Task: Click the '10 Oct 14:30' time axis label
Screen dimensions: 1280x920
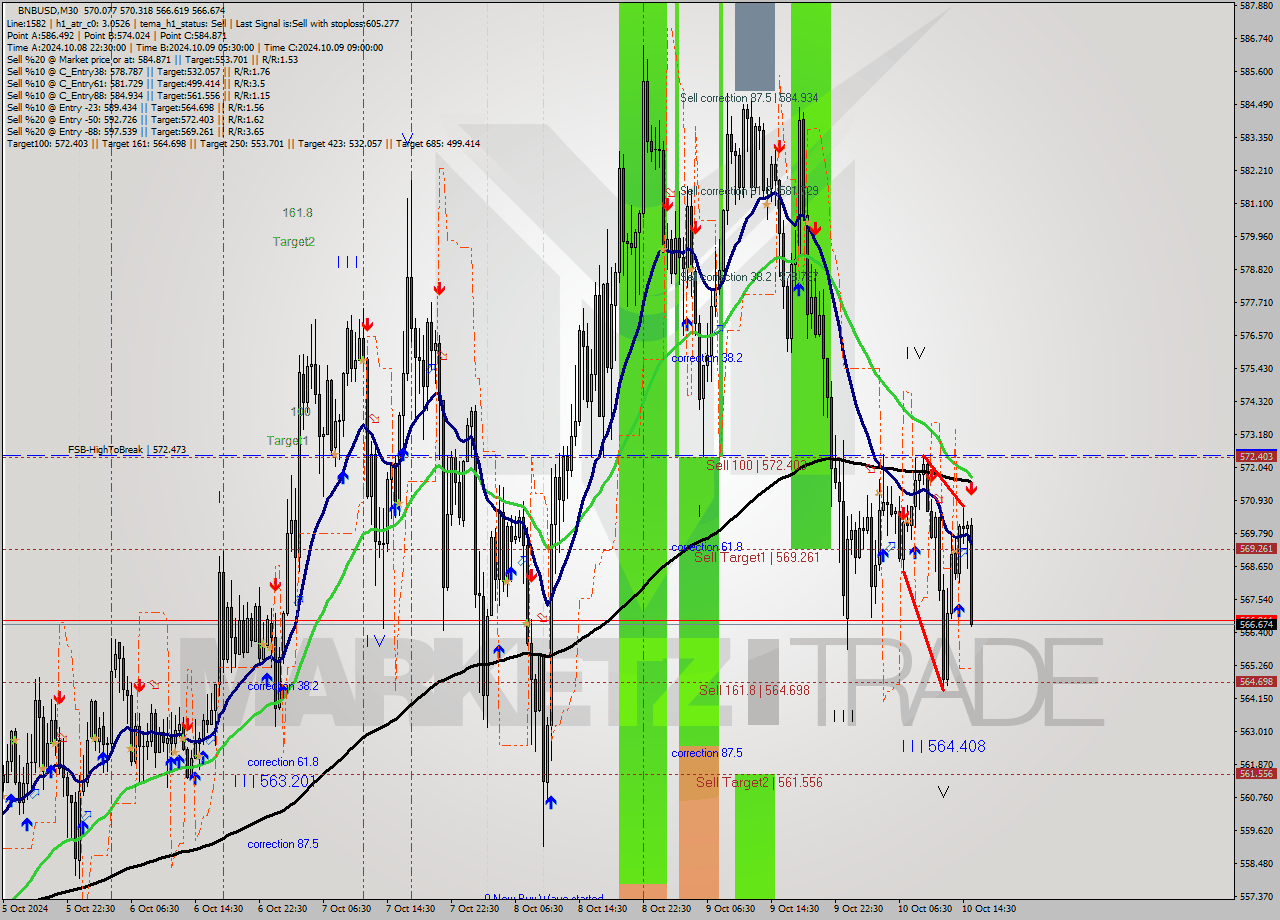Action: 989,909
